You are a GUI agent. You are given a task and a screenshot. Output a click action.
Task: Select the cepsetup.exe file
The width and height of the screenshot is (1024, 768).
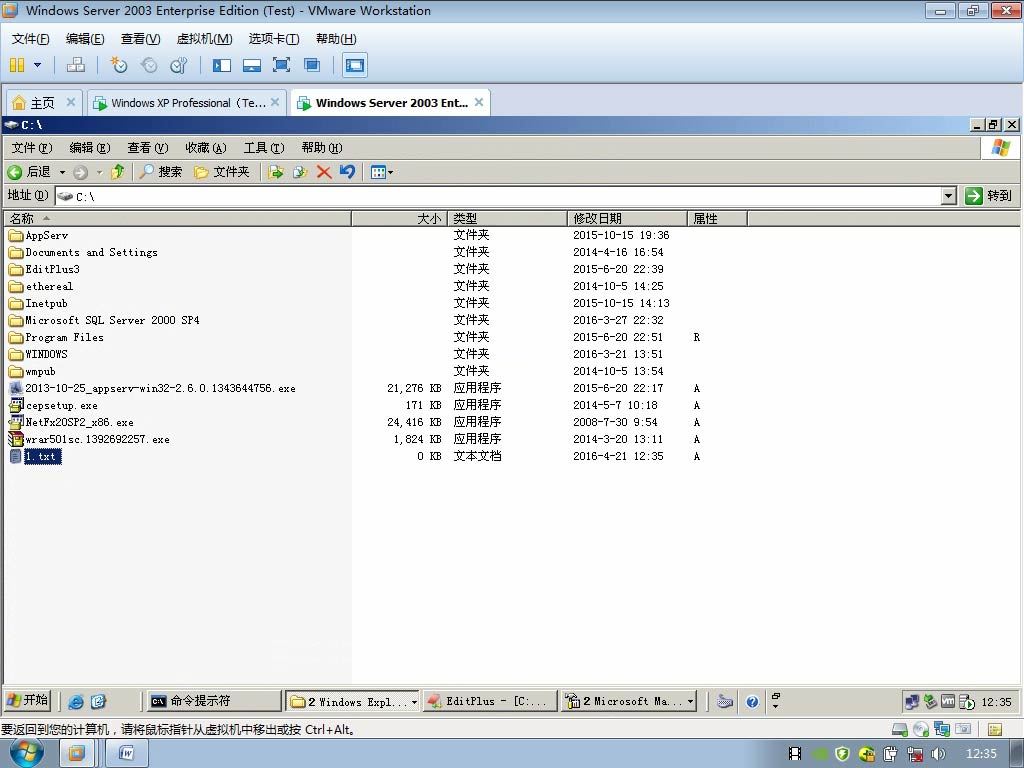point(54,405)
